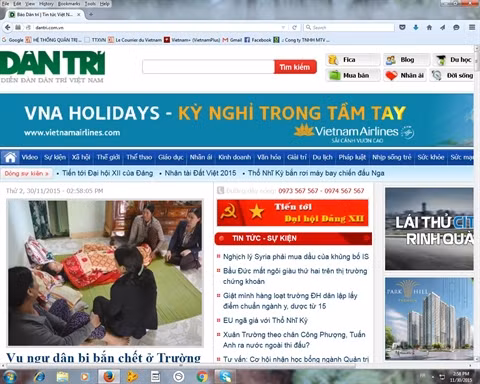Open the Facebook bookmark
The width and height of the screenshot is (480, 384).
point(258,40)
